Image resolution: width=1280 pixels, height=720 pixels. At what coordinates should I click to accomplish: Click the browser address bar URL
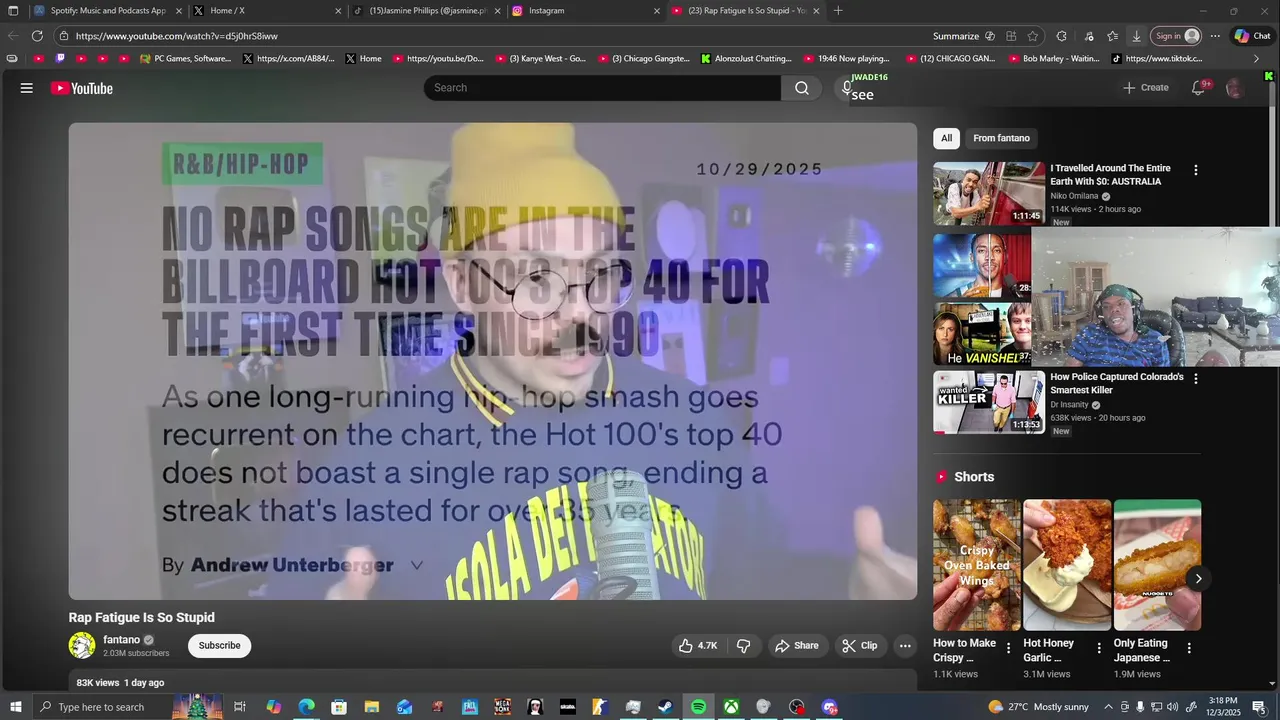pos(177,36)
